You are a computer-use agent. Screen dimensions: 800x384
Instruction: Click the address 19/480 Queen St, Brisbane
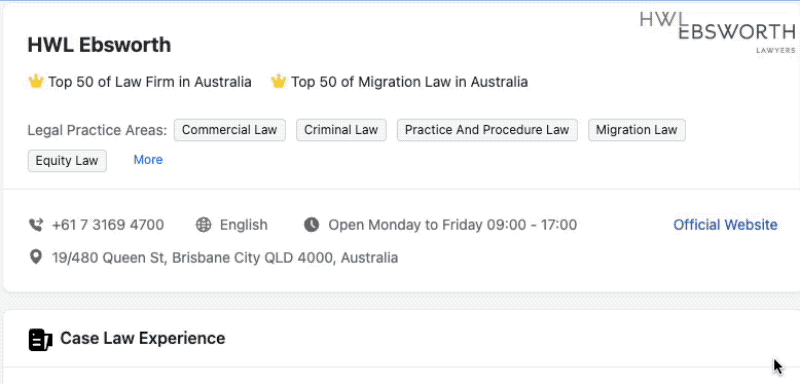(225, 258)
